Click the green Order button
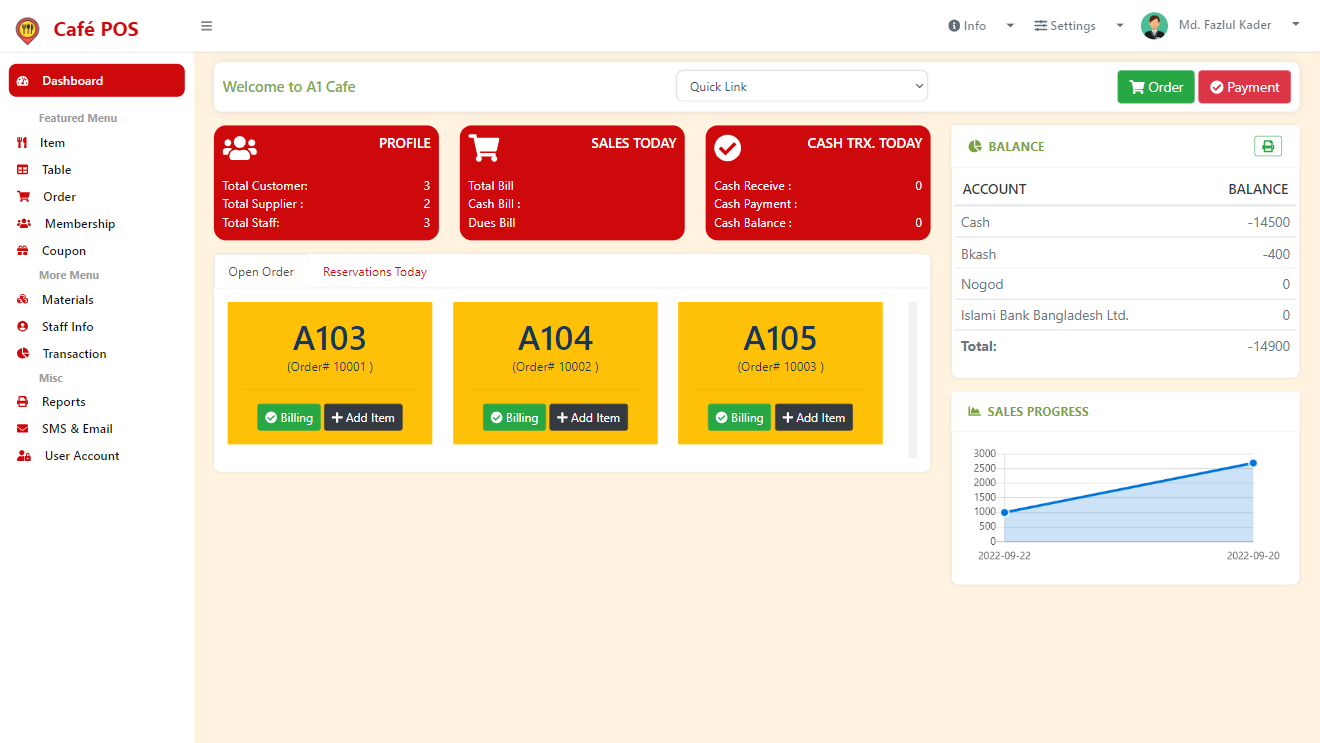This screenshot has width=1320, height=743. pyautogui.click(x=1156, y=87)
